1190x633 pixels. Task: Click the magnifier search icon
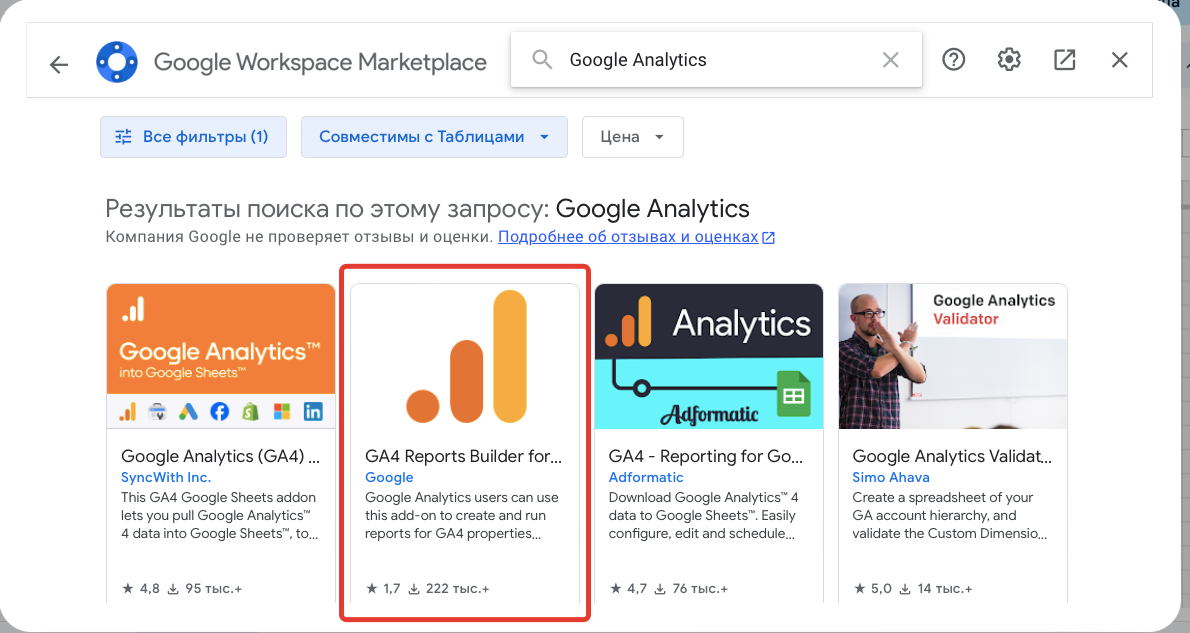[x=542, y=60]
